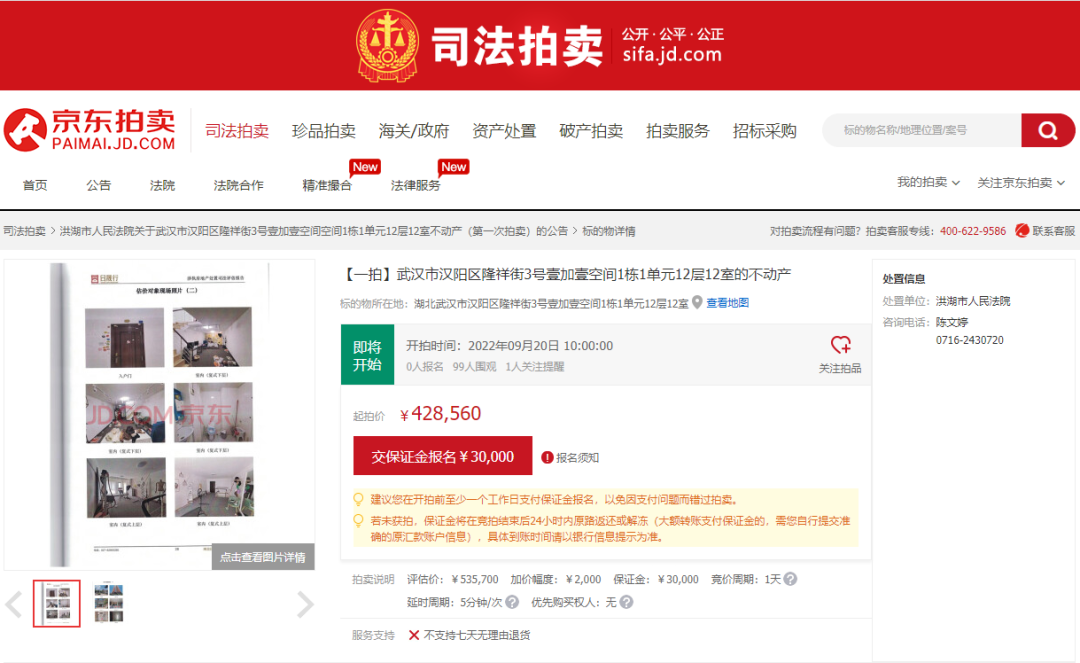Click the 加价幅度 ¥2,000 value
Screen dimensions: 1080x663
pos(555,580)
